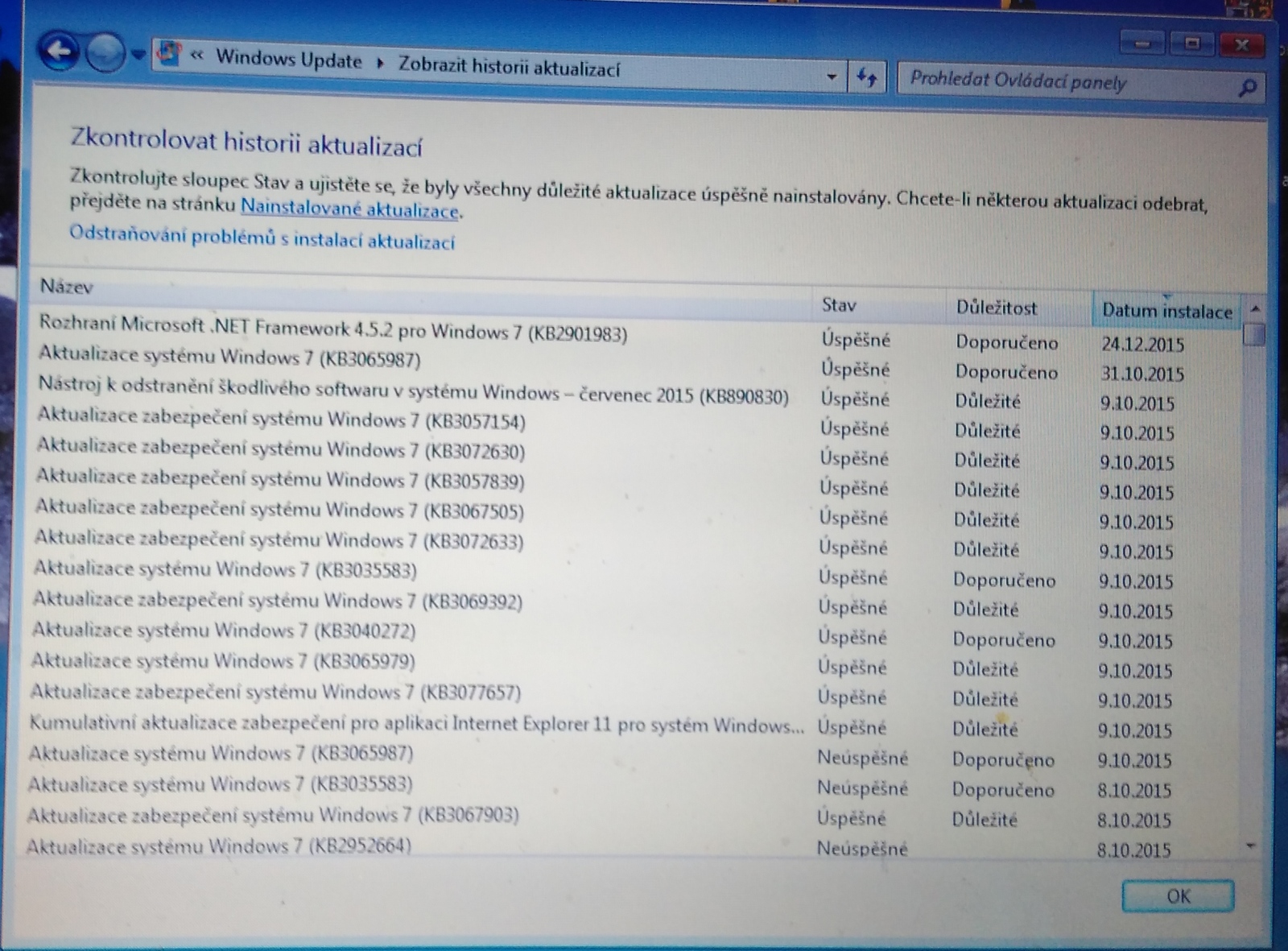Select KB3065987 update installed successfully on 31.10.2015
This screenshot has height=951, width=1288.
[636, 364]
